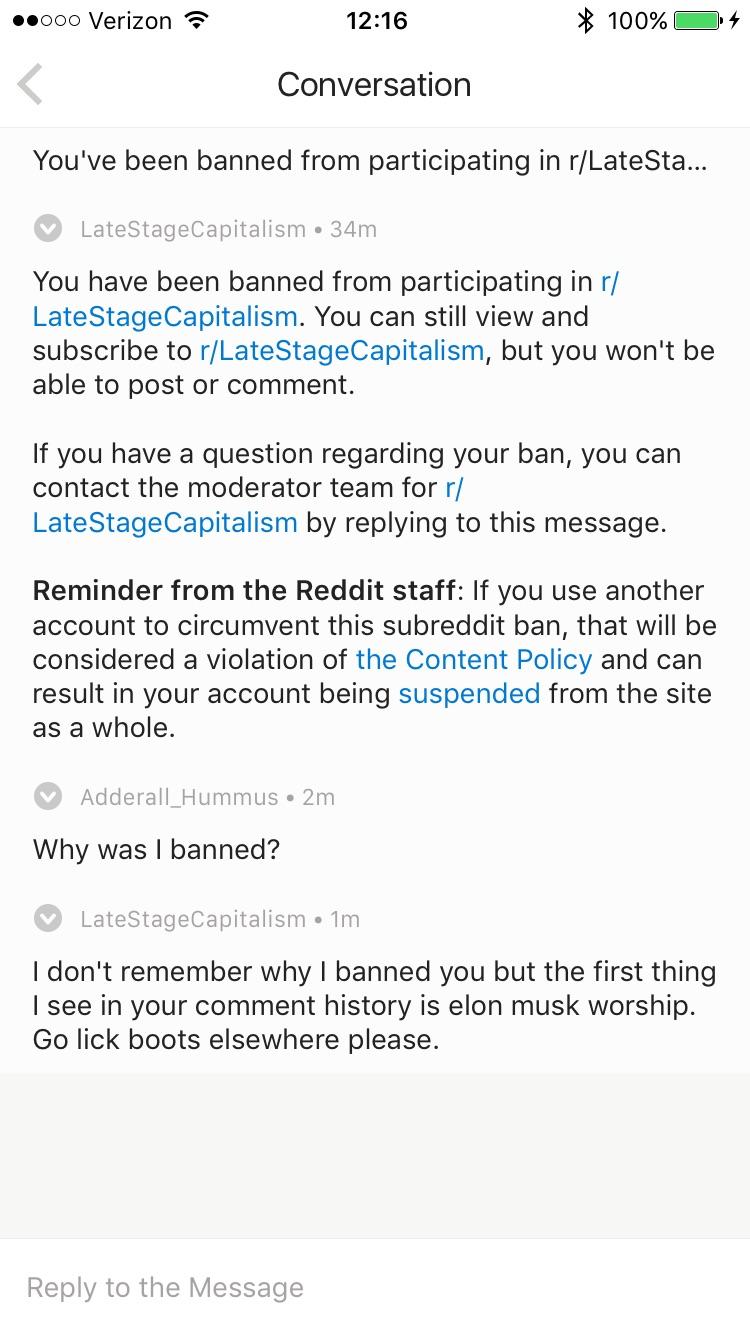This screenshot has width=750, height=1334.
Task: Collapse the latest LateStageCapitalism reply
Action: [47, 919]
